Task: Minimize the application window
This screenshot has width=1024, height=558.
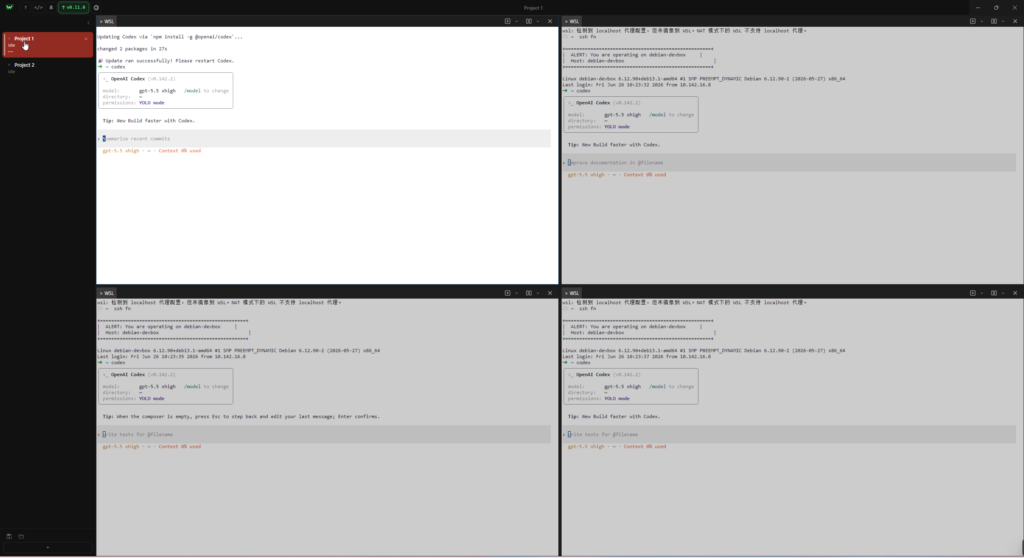Action: (978, 8)
